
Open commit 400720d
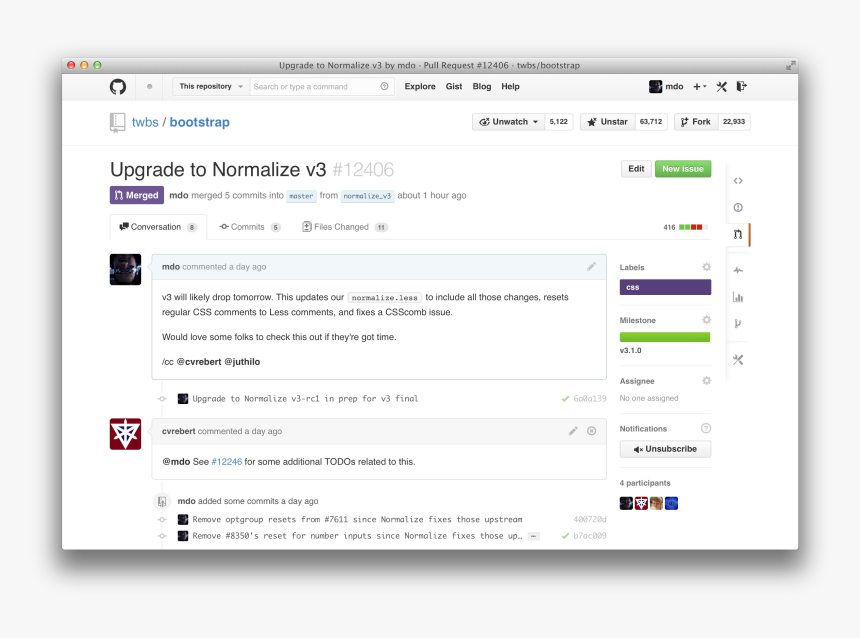(x=590, y=520)
